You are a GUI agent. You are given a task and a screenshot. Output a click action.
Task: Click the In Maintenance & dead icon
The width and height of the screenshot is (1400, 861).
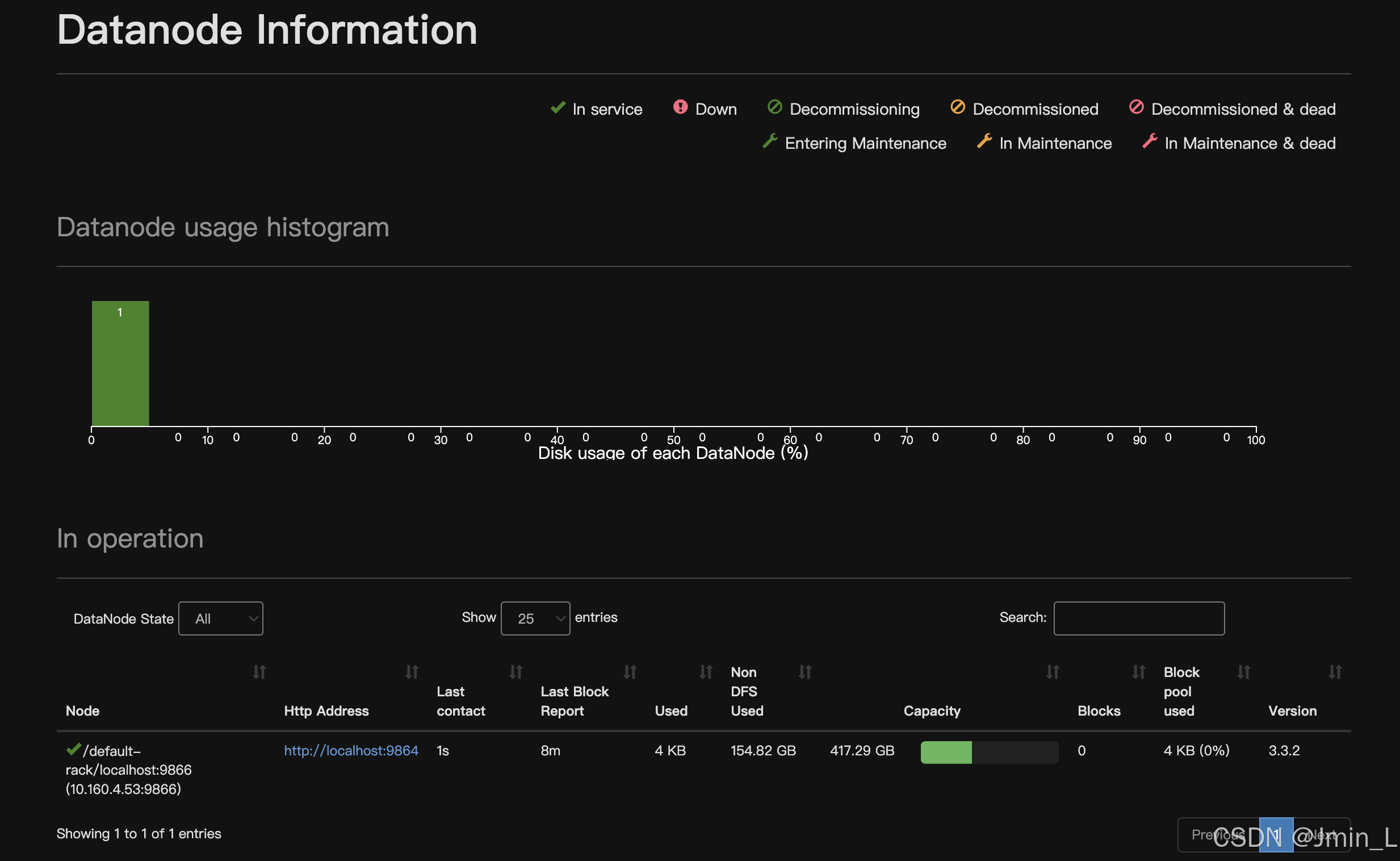click(1150, 142)
